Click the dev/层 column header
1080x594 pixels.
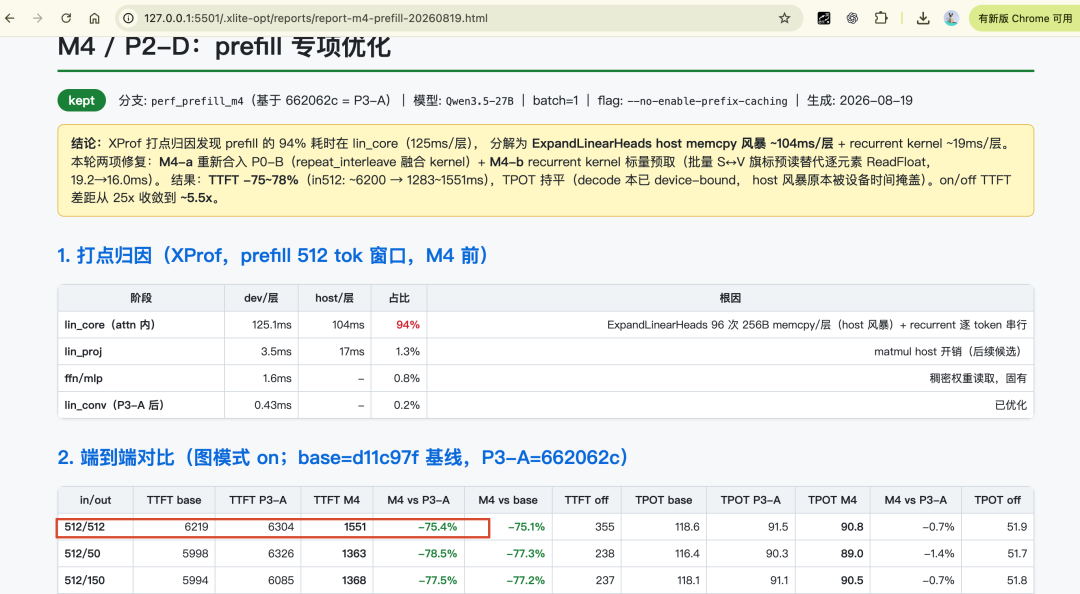(261, 298)
